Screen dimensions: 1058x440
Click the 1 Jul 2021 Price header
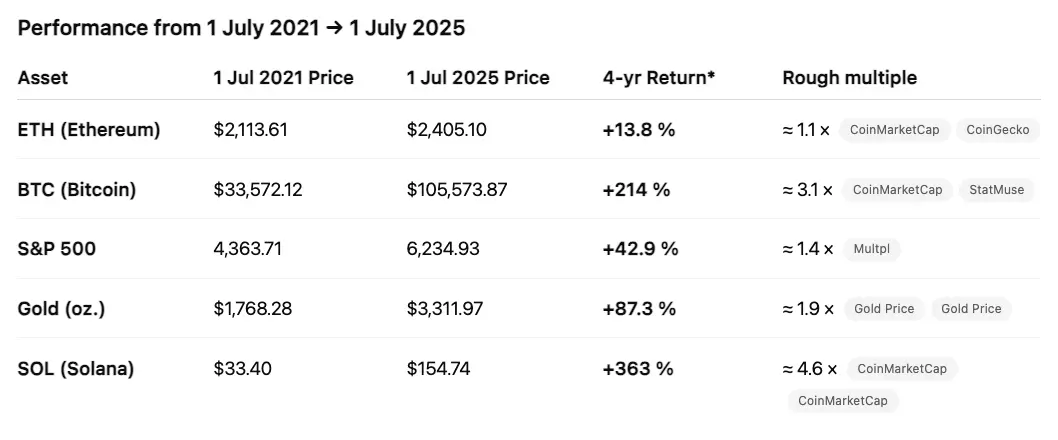(x=283, y=78)
